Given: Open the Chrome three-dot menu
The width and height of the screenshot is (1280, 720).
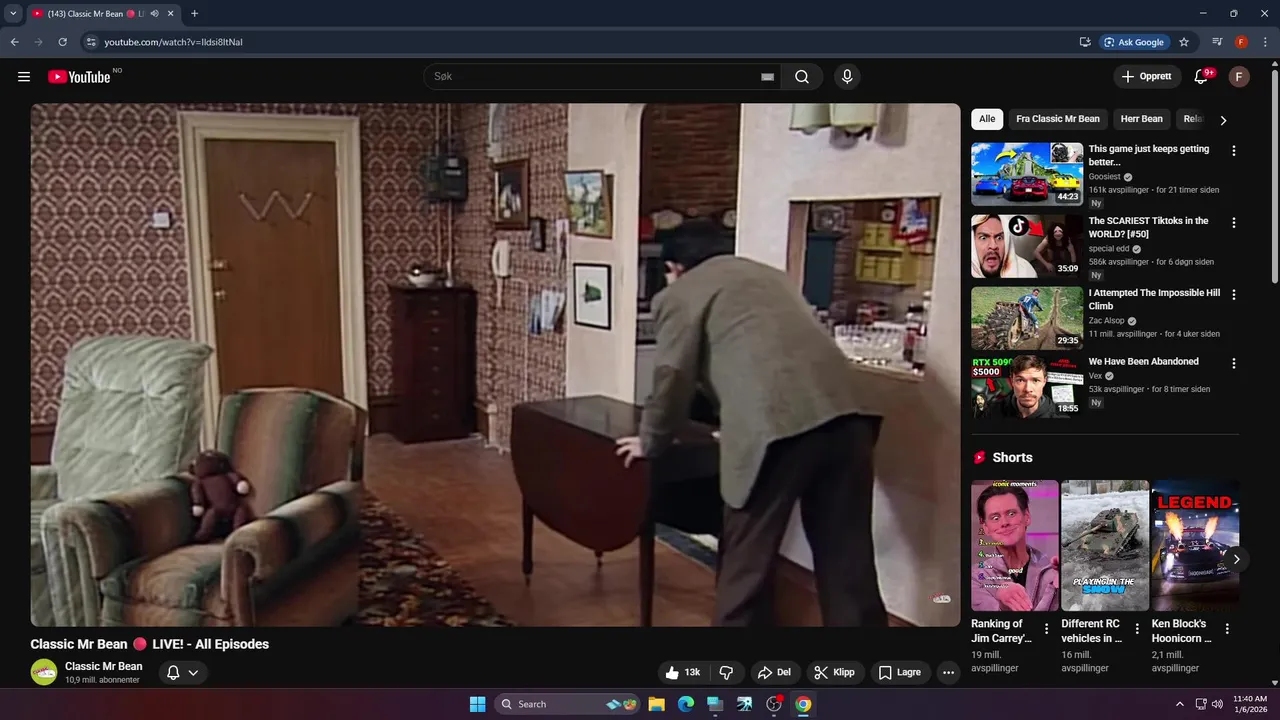Looking at the screenshot, I should coord(1265,42).
